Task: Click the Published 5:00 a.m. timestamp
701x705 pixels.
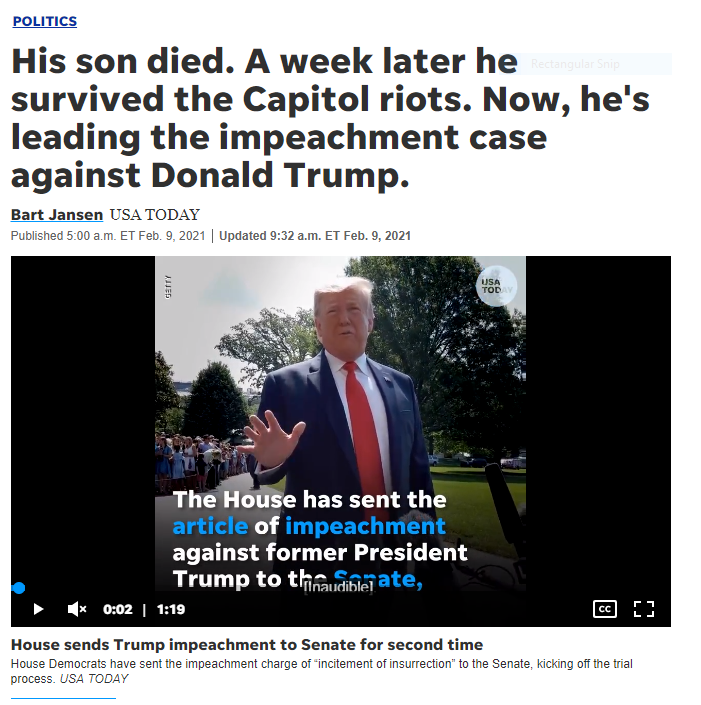Action: coord(108,236)
